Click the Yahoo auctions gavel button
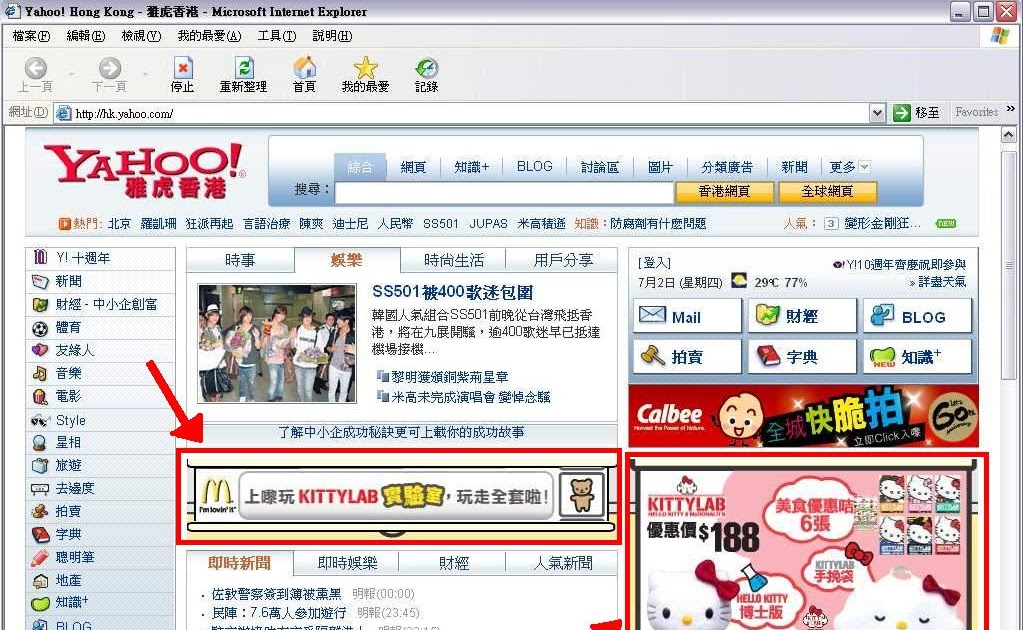1023x630 pixels. [x=687, y=356]
